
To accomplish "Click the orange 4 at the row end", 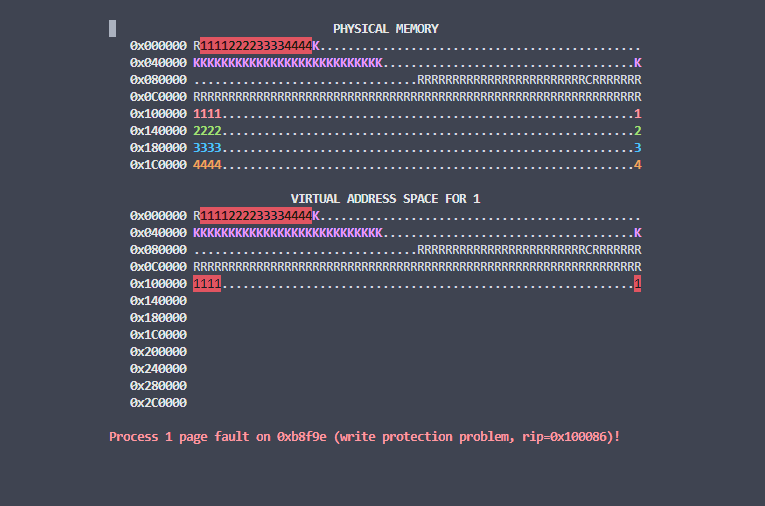I will (x=637, y=165).
